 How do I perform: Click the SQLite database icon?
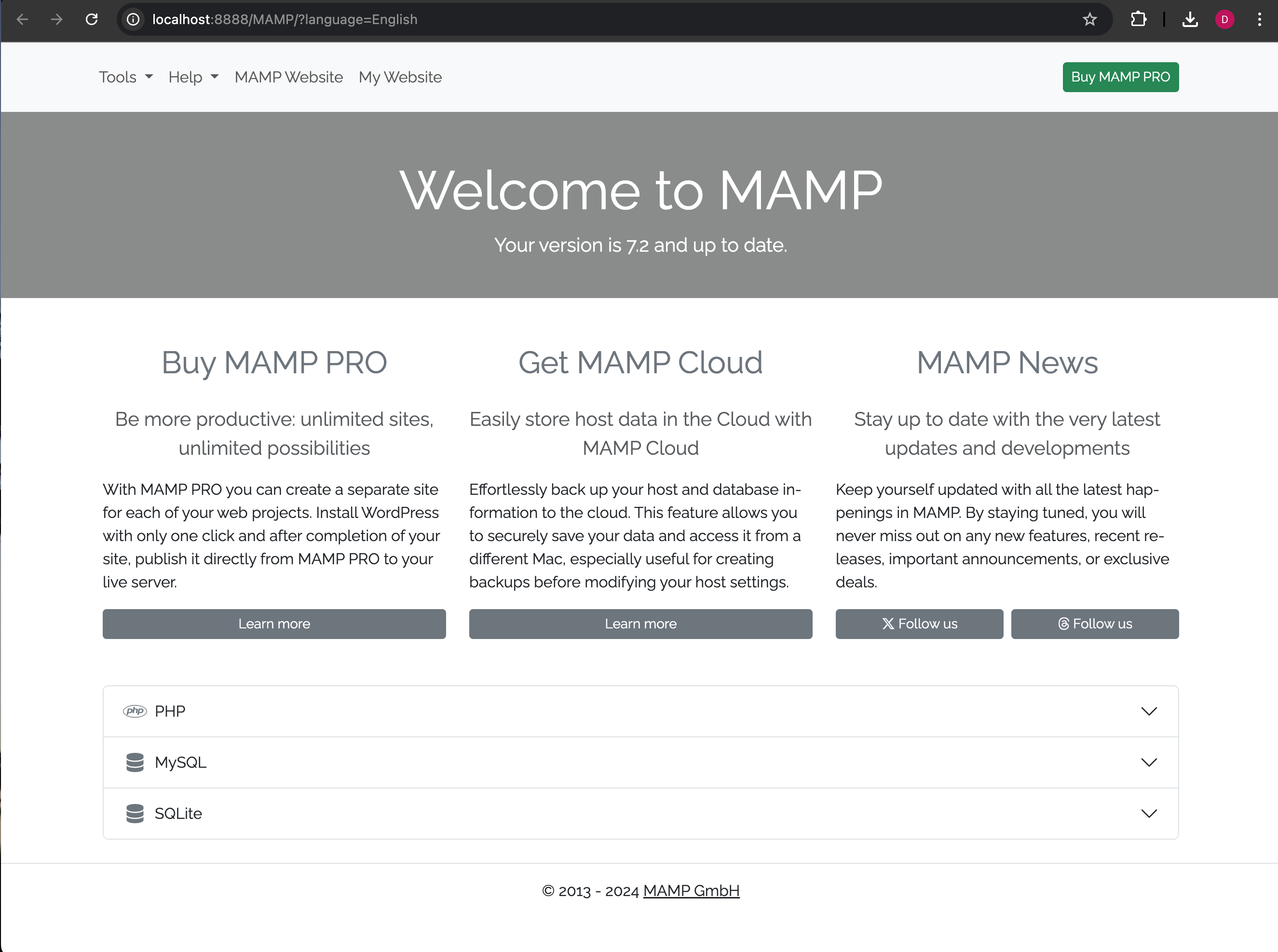135,814
